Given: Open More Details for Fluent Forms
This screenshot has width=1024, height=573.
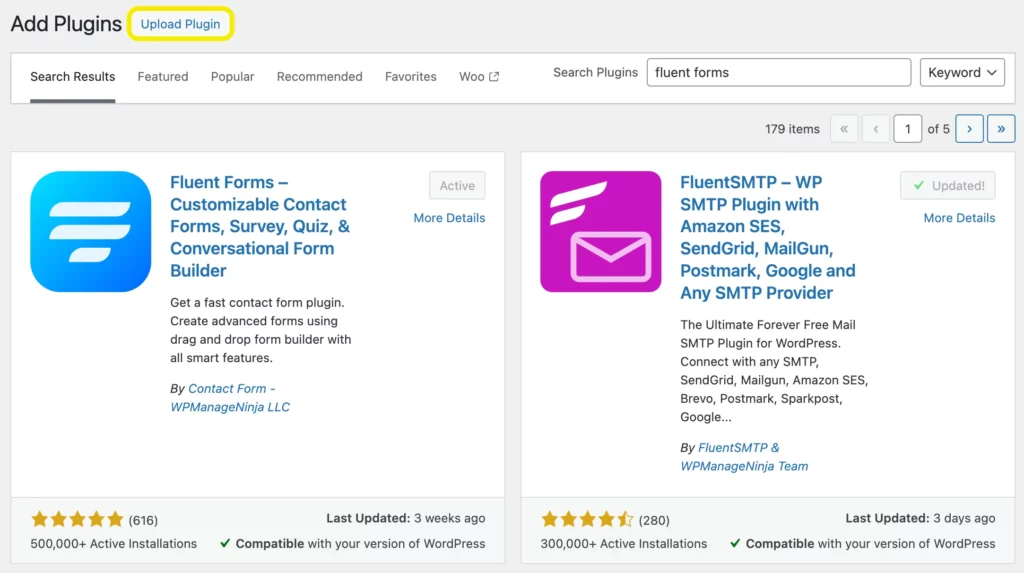Looking at the screenshot, I should (449, 218).
